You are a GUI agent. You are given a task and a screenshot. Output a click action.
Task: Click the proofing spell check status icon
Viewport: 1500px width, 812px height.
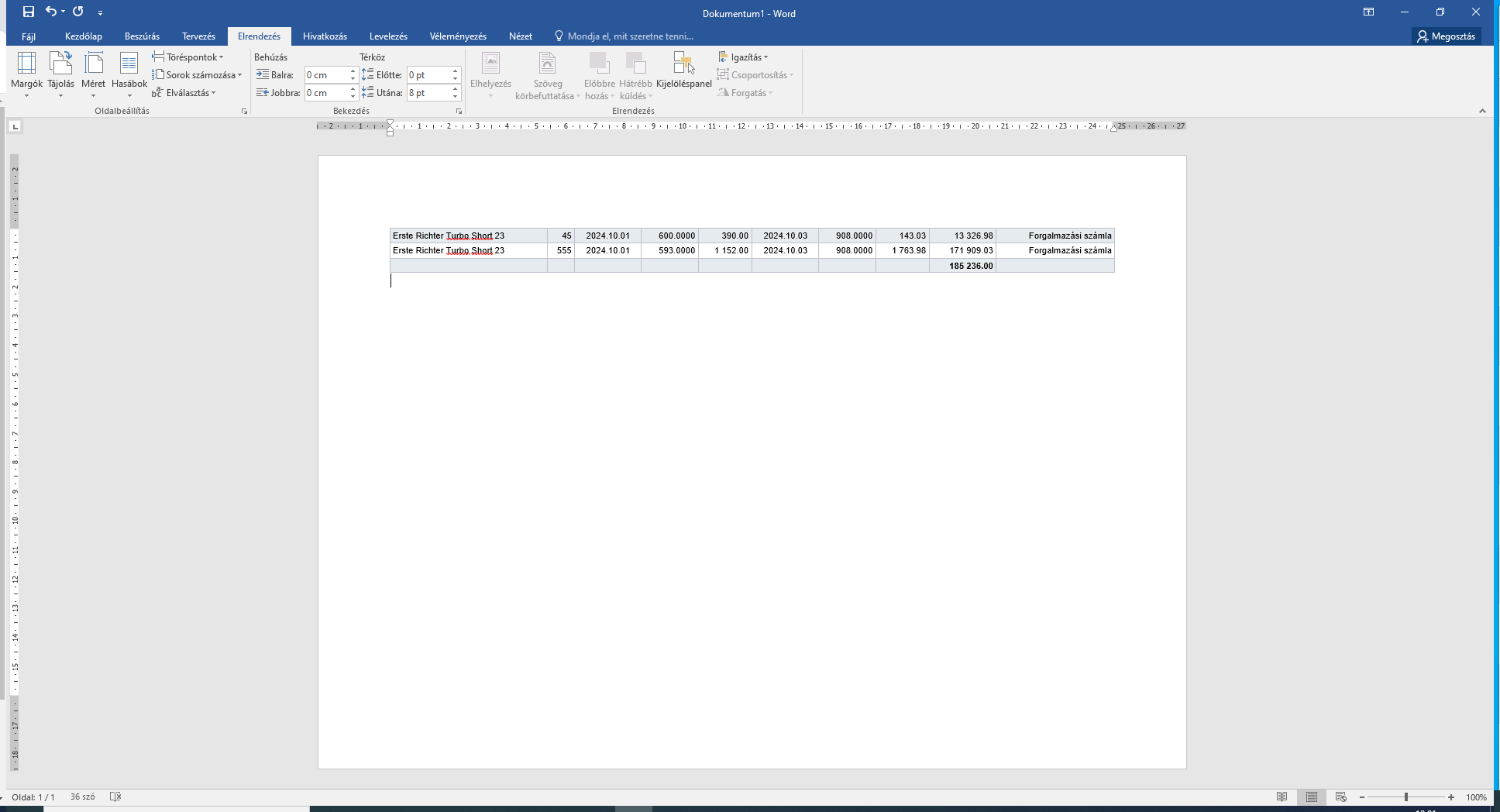115,797
